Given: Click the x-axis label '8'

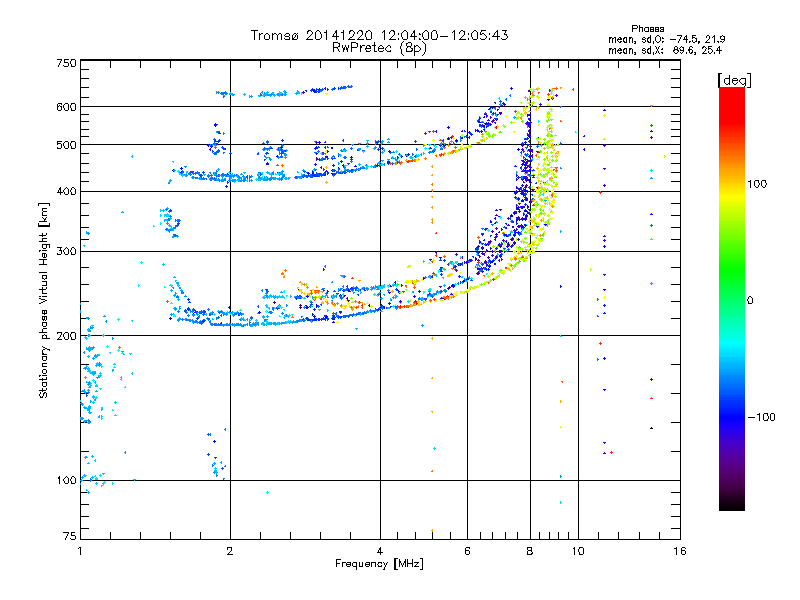Looking at the screenshot, I should tap(530, 551).
